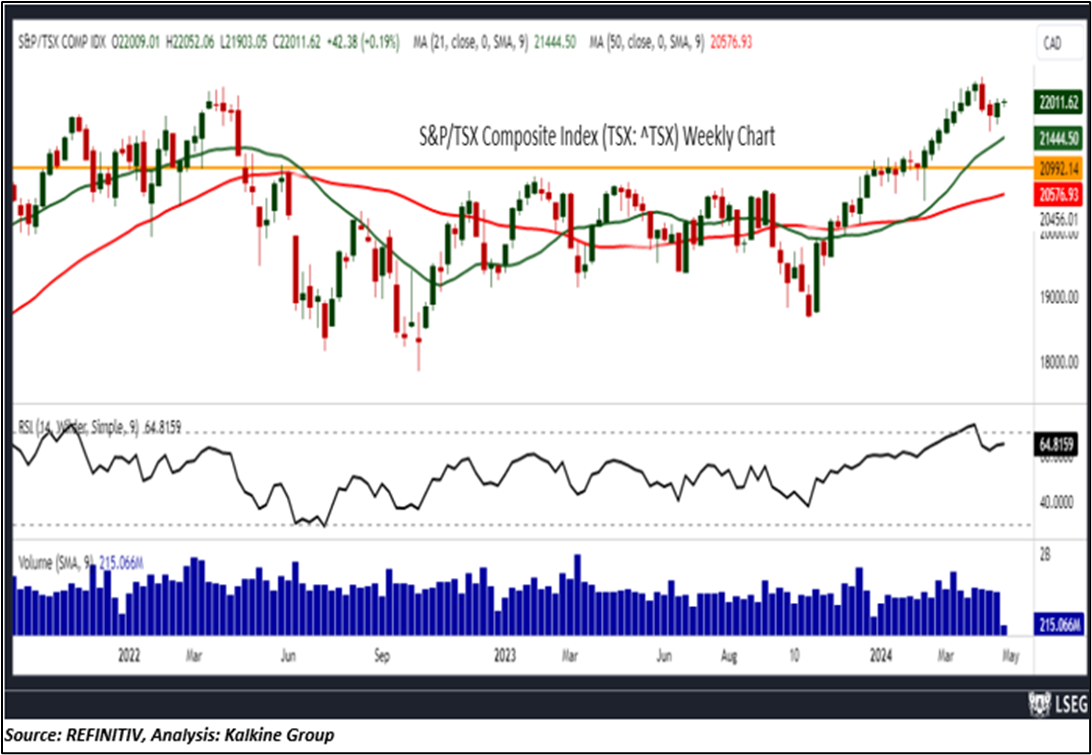Click the 40.0000 RSI axis label

point(1054,502)
